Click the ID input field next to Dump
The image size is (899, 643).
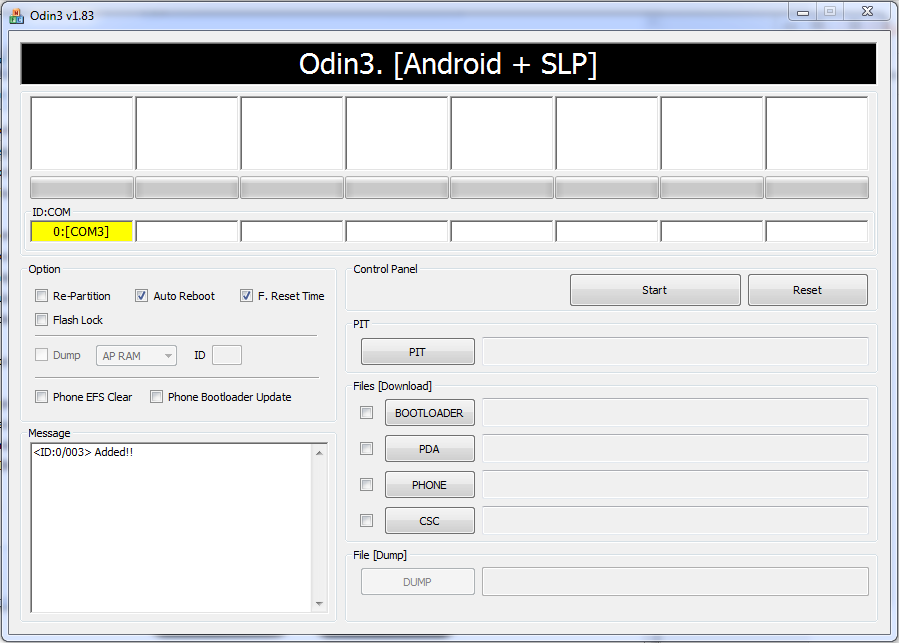226,355
